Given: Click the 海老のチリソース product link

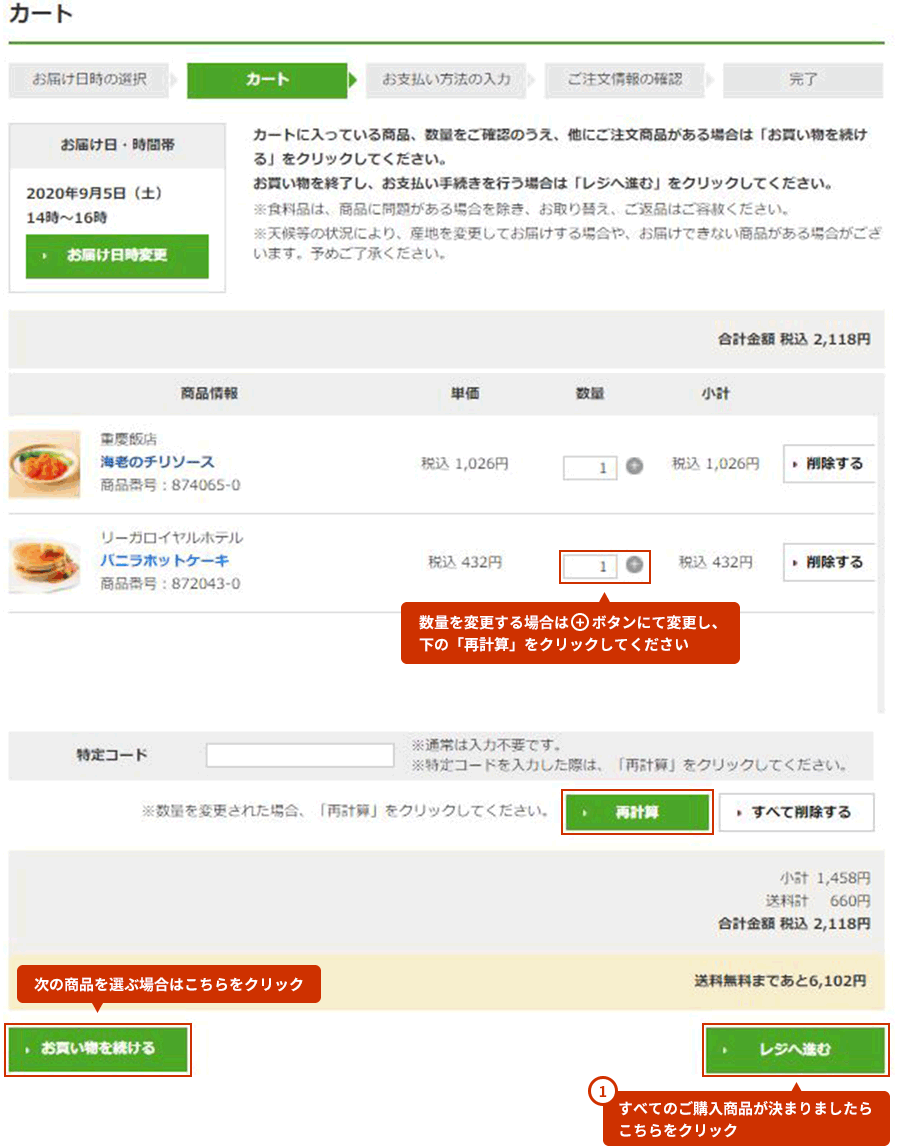Looking at the screenshot, I should coord(157,462).
